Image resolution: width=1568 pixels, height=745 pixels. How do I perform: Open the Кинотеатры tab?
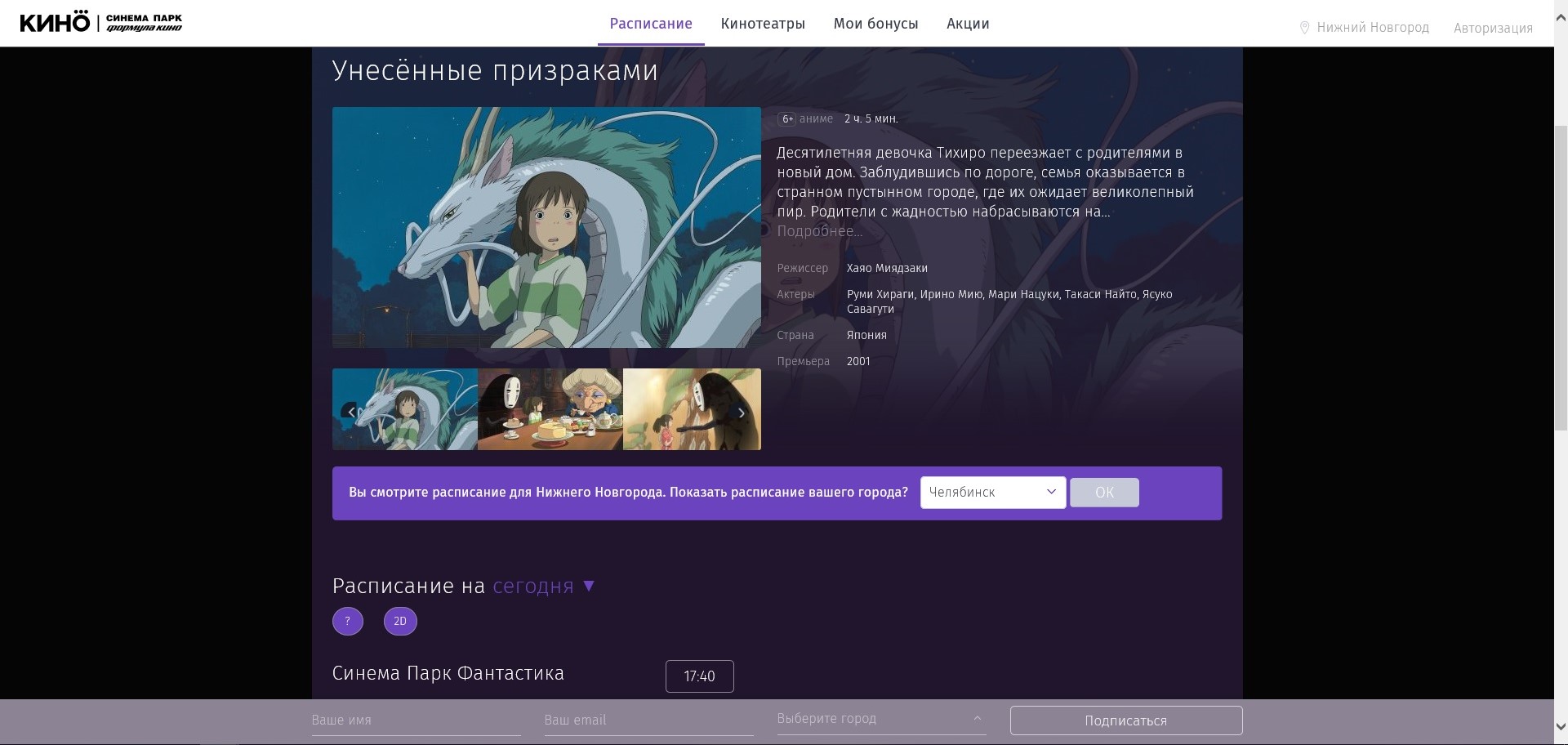[x=763, y=24]
